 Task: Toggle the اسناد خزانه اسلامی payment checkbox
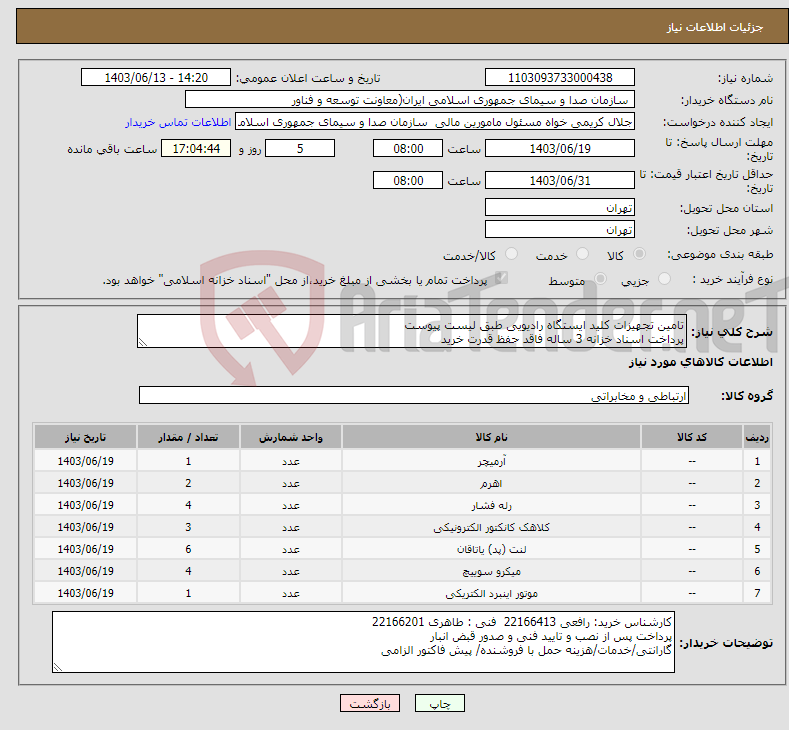(501, 278)
